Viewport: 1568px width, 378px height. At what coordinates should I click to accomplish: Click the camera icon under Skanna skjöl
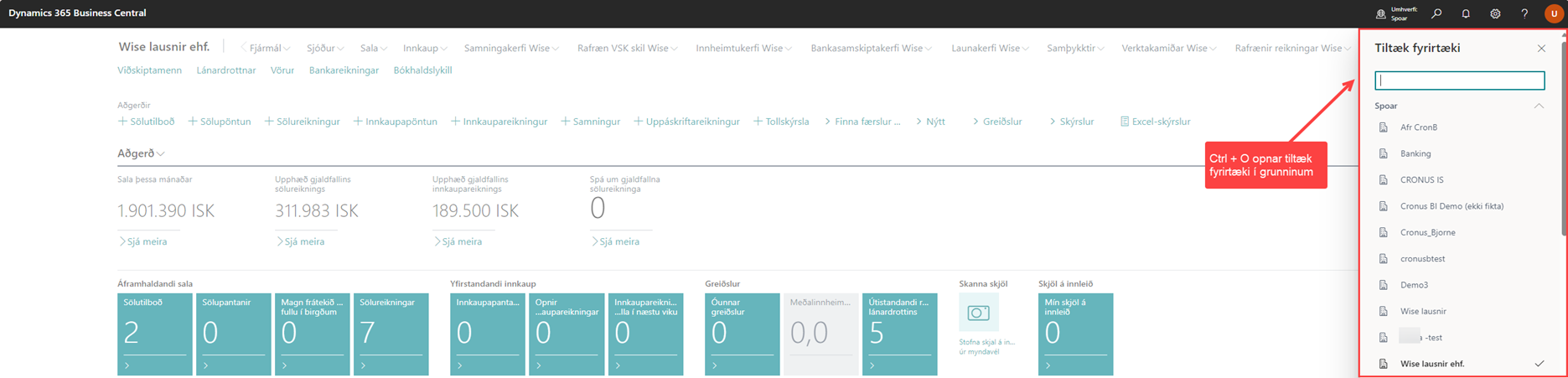(x=978, y=313)
